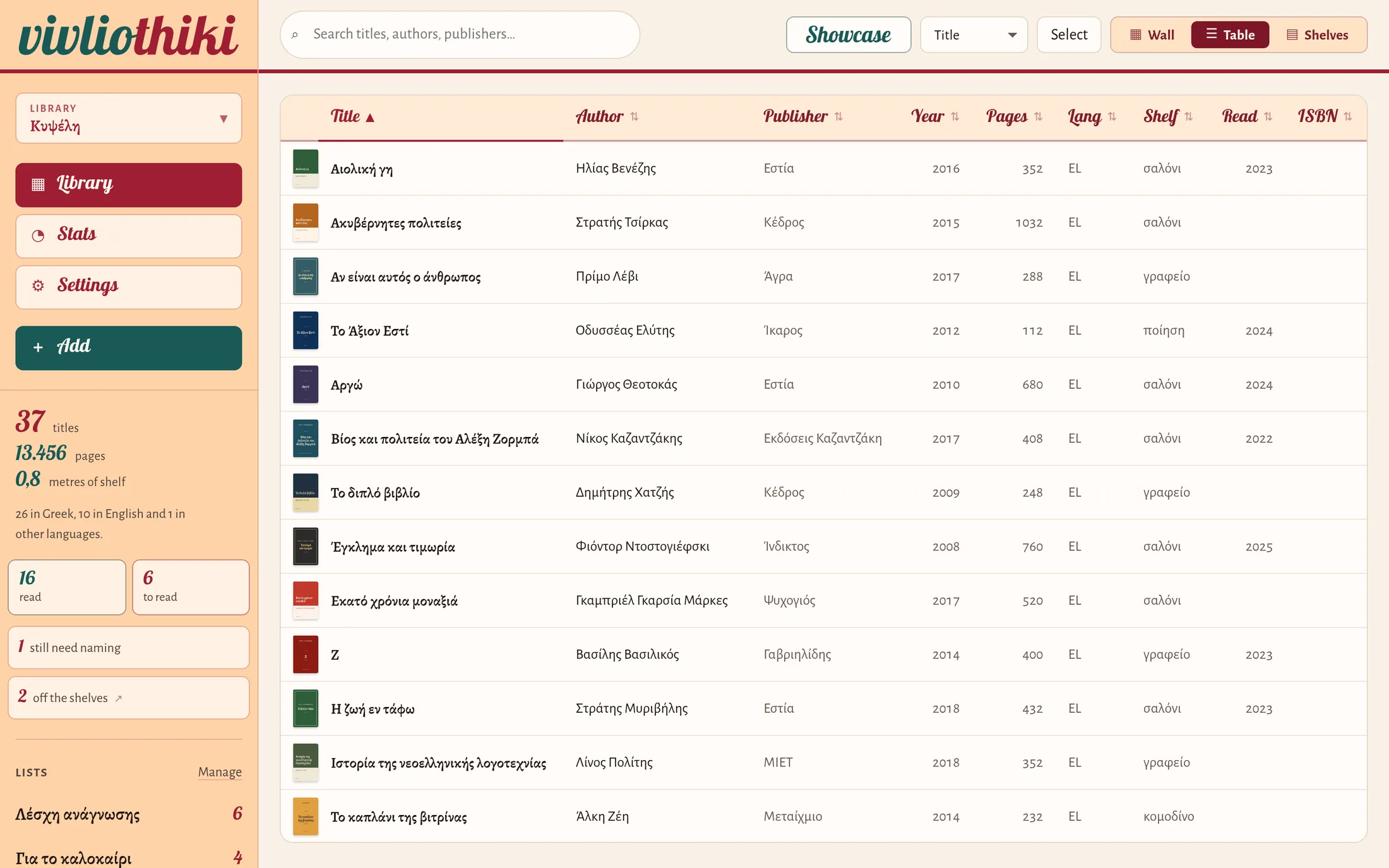
Task: Open the Title sort-by dropdown
Action: pyautogui.click(x=974, y=35)
